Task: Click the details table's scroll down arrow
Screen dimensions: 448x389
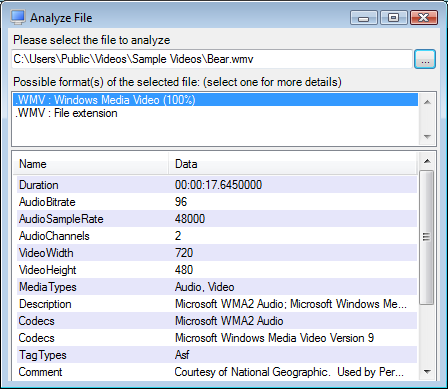Action: [427, 371]
